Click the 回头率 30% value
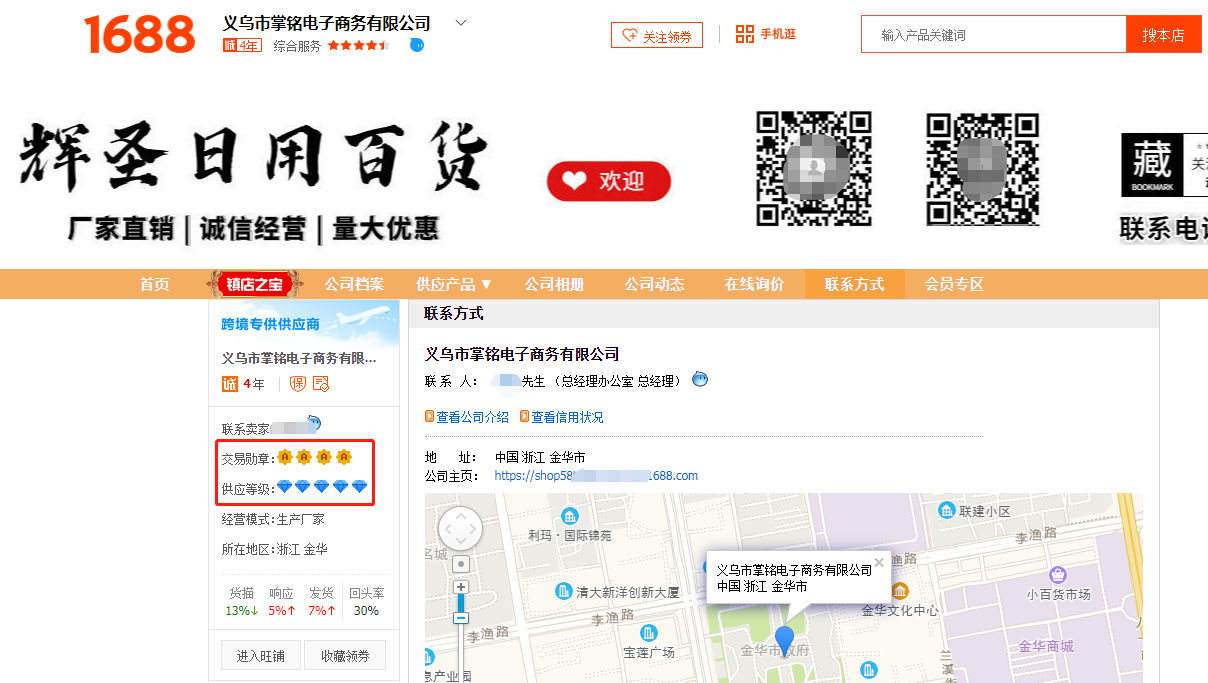 click(366, 610)
